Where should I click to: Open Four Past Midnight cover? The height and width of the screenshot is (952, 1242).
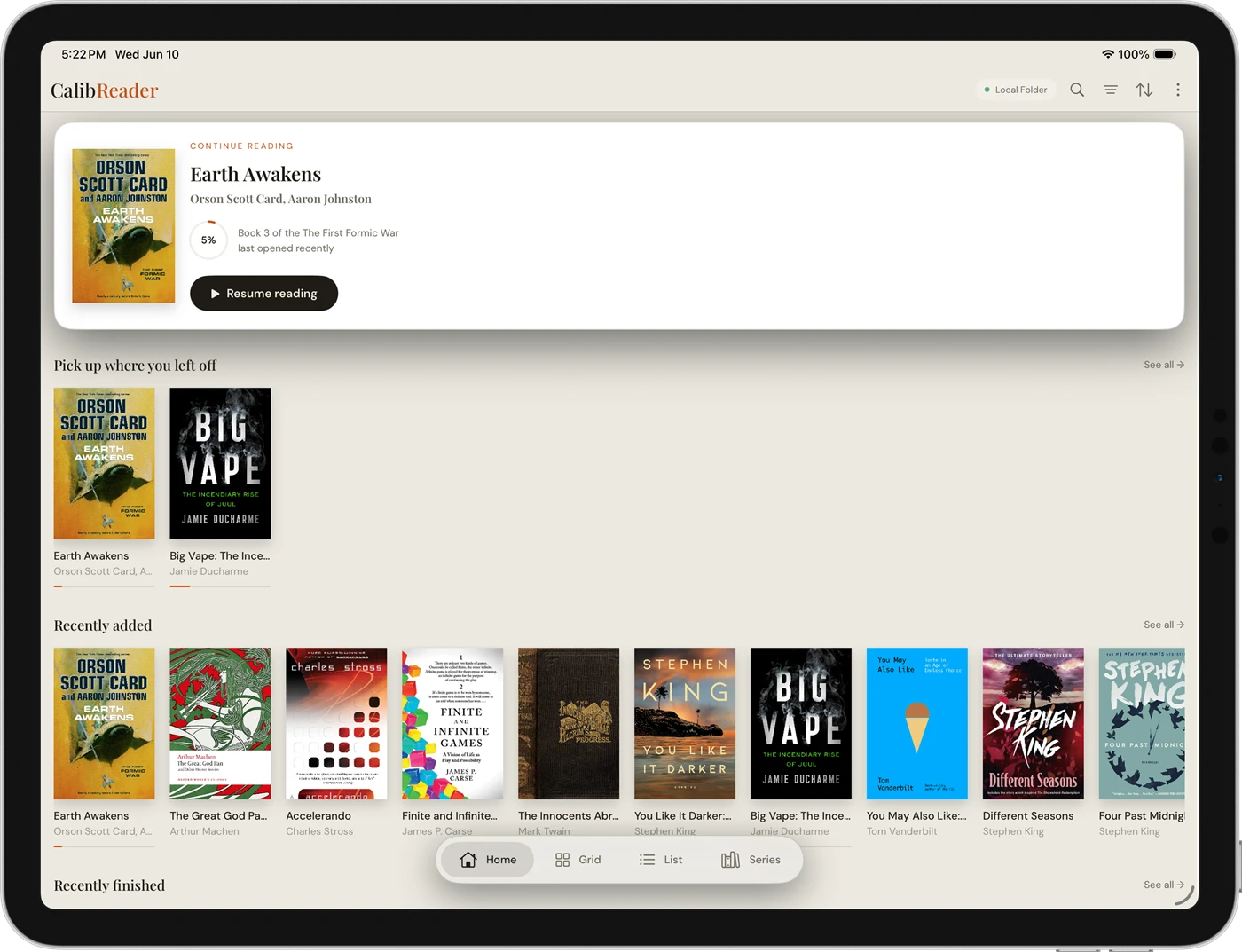(x=1142, y=723)
